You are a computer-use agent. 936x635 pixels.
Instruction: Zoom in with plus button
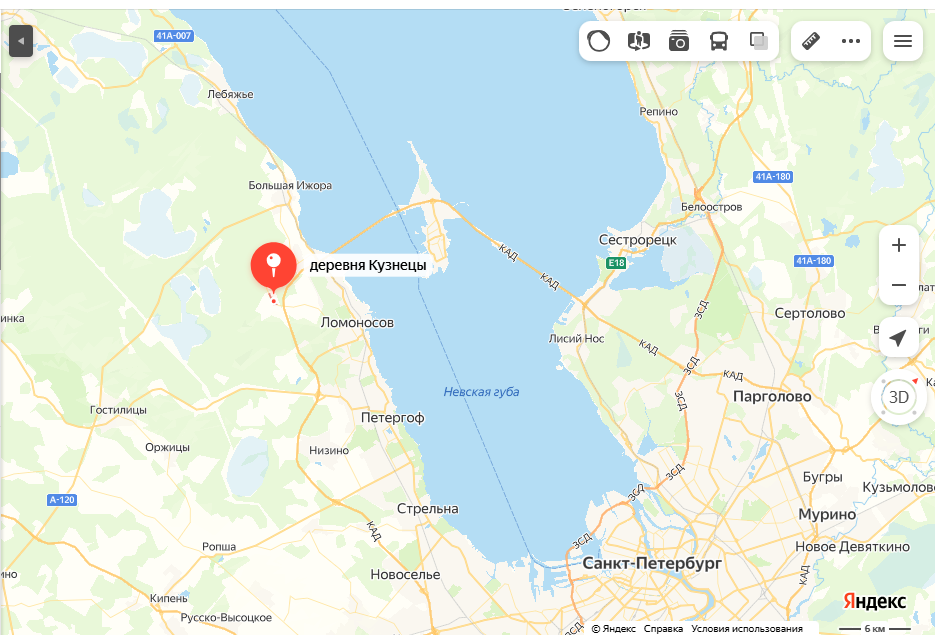tap(898, 245)
